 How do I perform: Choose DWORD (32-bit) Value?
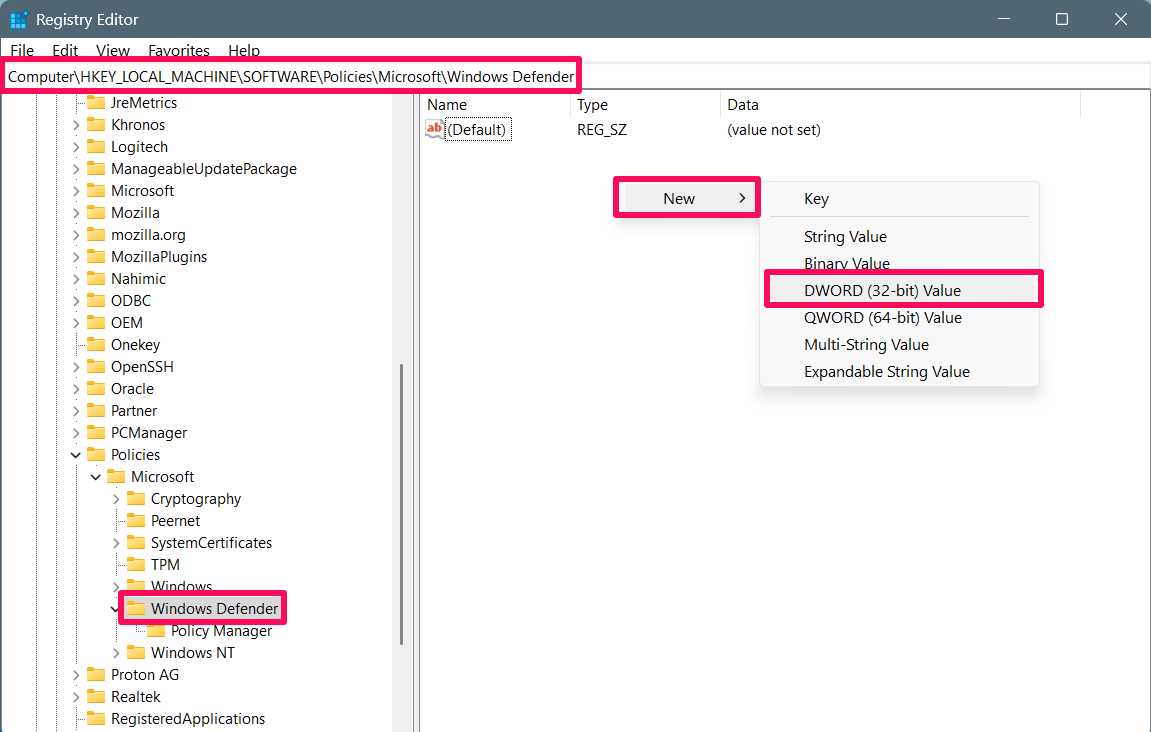pyautogui.click(x=903, y=290)
